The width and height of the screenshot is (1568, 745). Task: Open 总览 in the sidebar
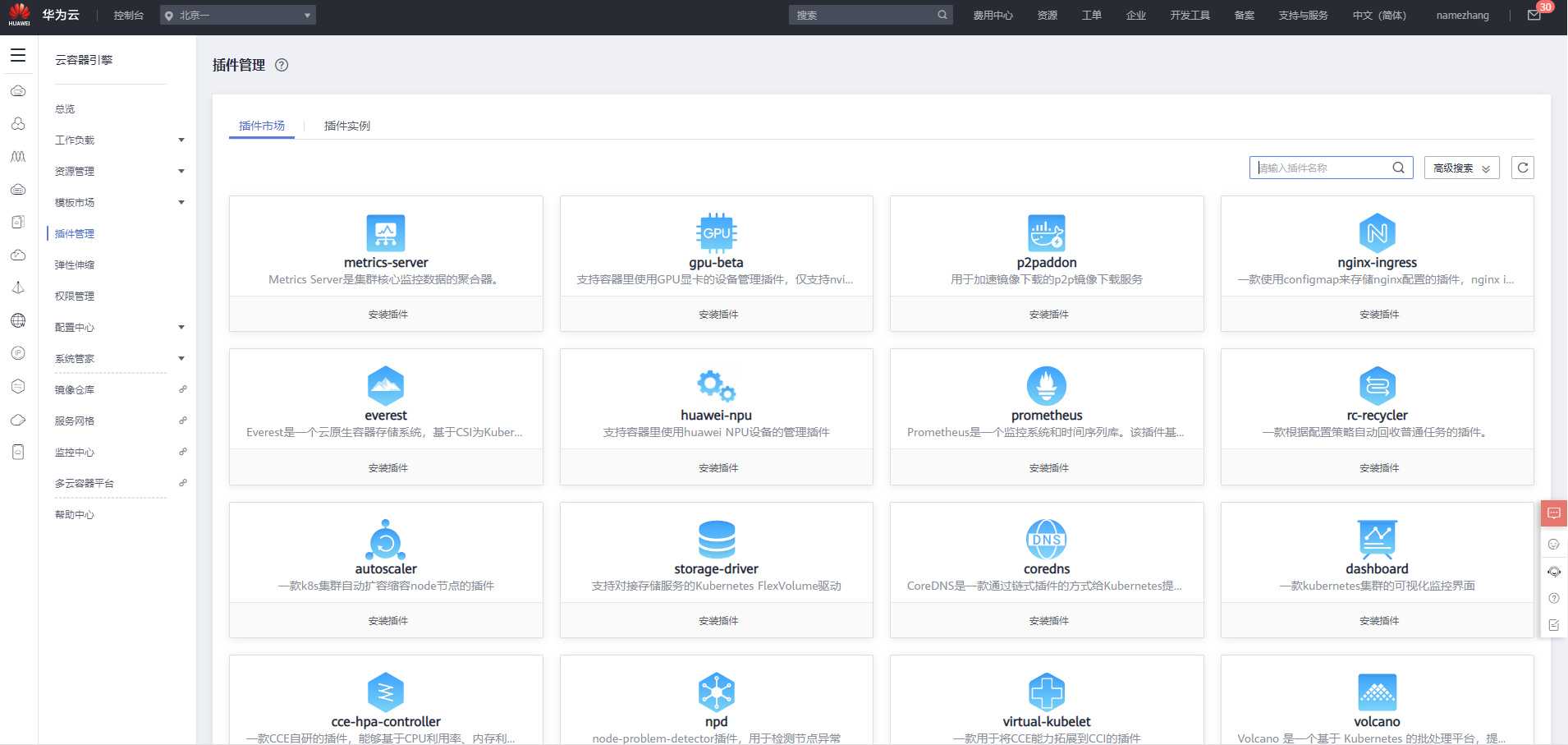coord(65,109)
